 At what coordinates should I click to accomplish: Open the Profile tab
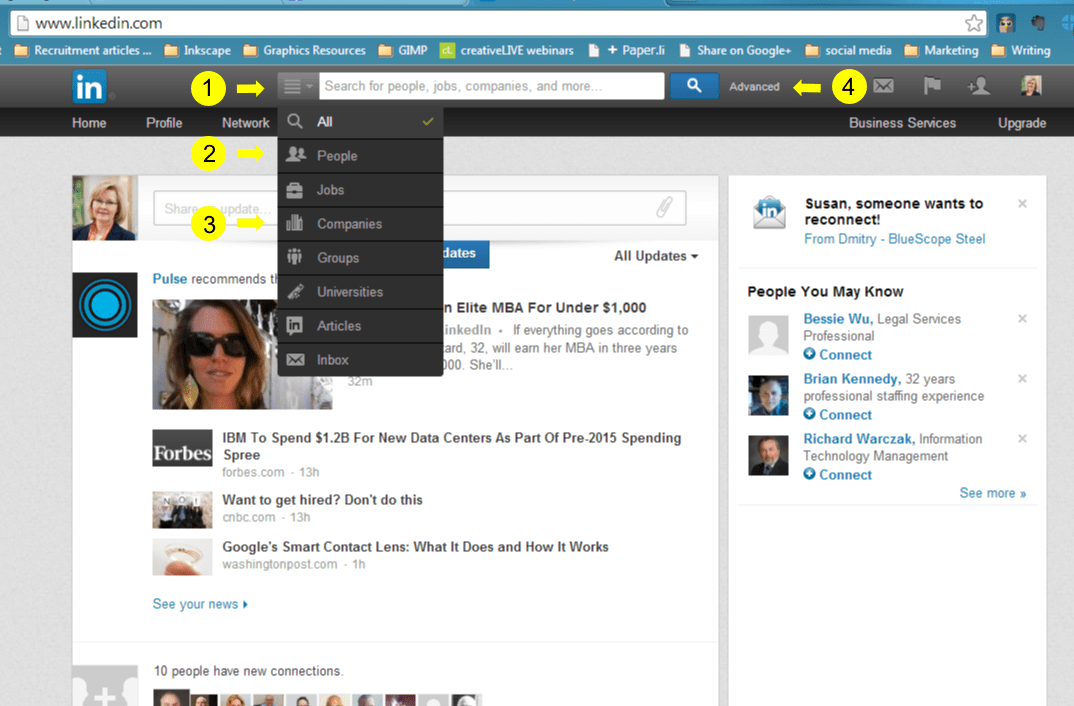(x=164, y=123)
